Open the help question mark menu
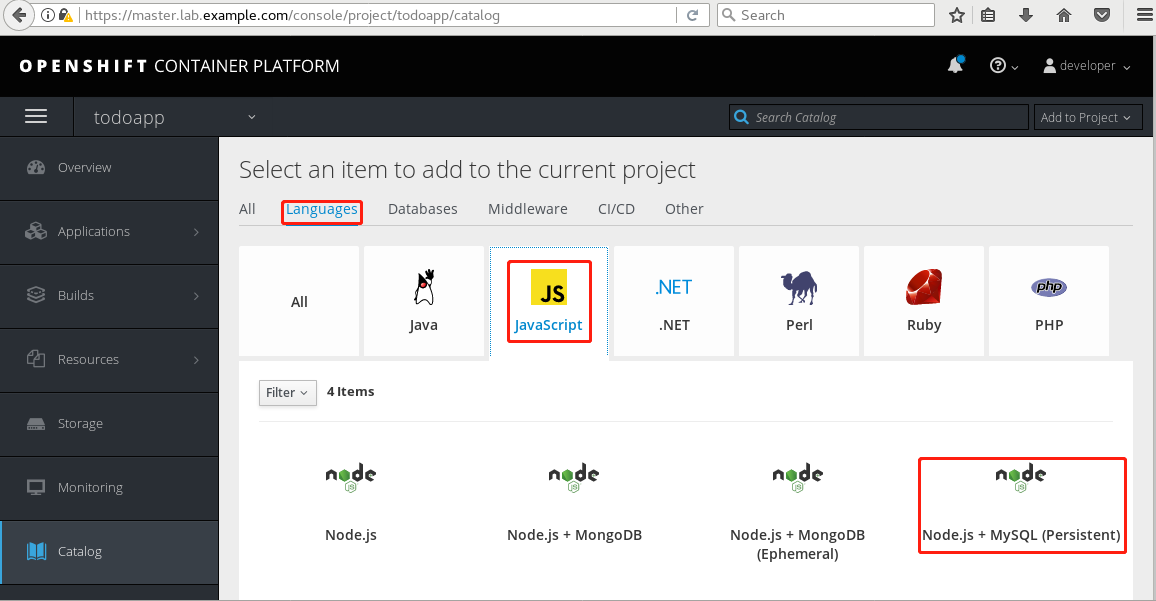Image resolution: width=1156 pixels, height=601 pixels. coord(1003,66)
